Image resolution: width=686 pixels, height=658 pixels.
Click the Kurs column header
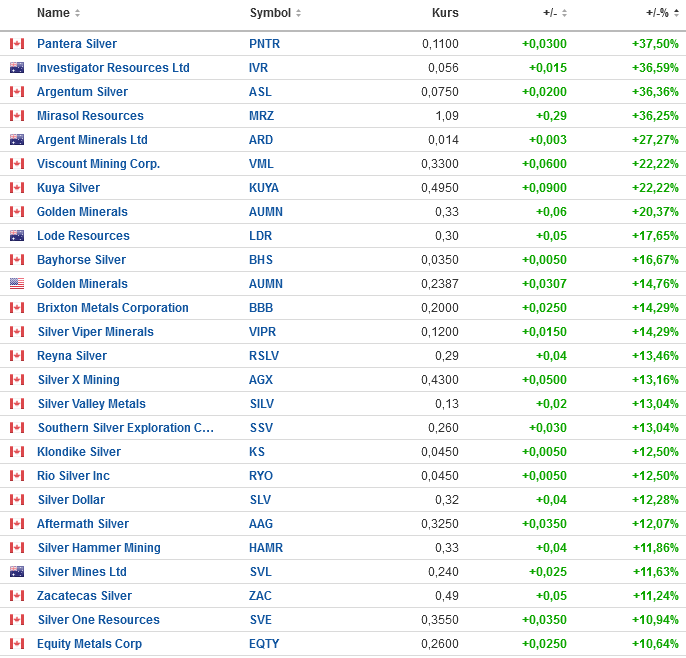point(445,13)
